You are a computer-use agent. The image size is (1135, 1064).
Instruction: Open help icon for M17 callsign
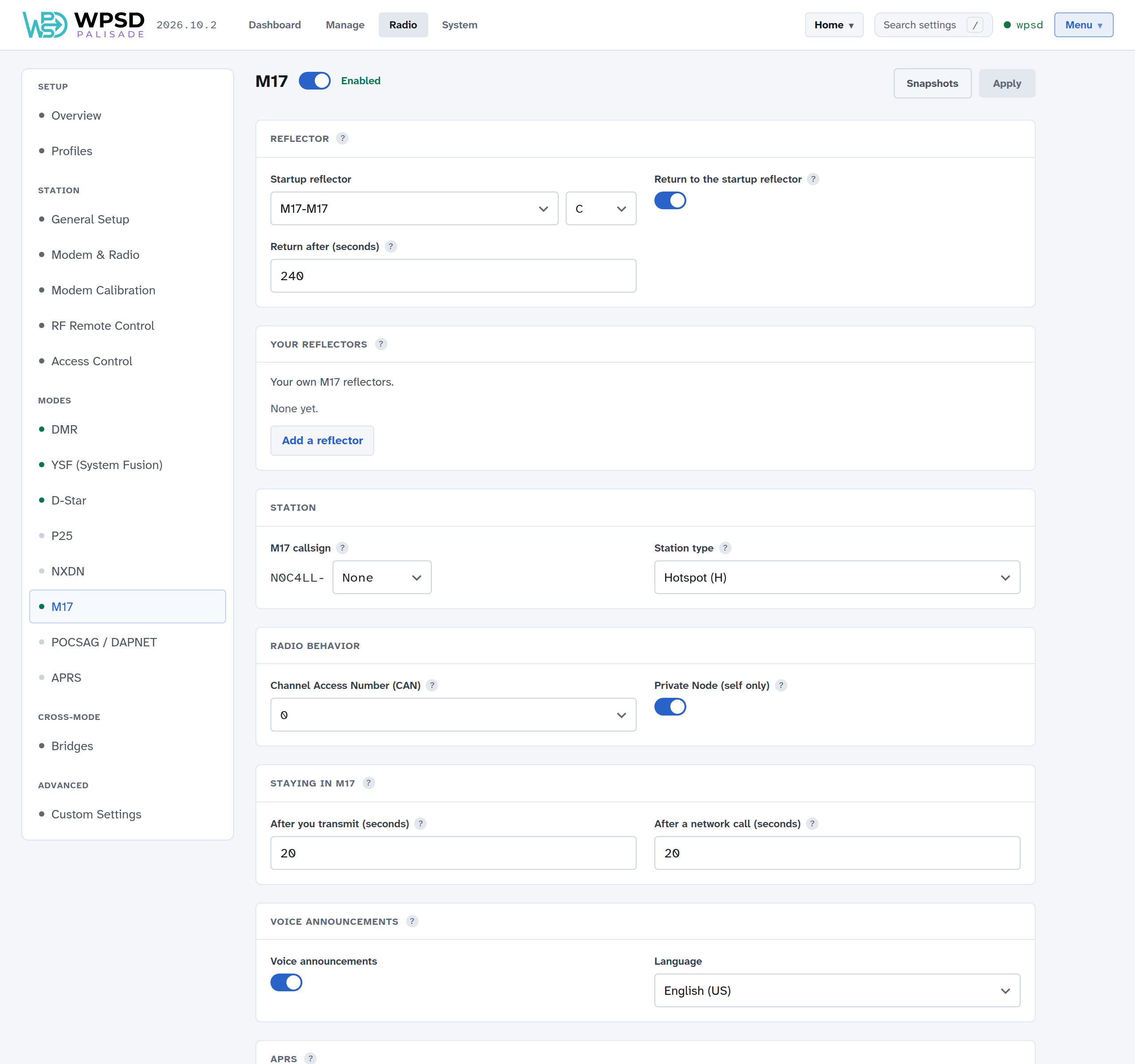tap(342, 548)
